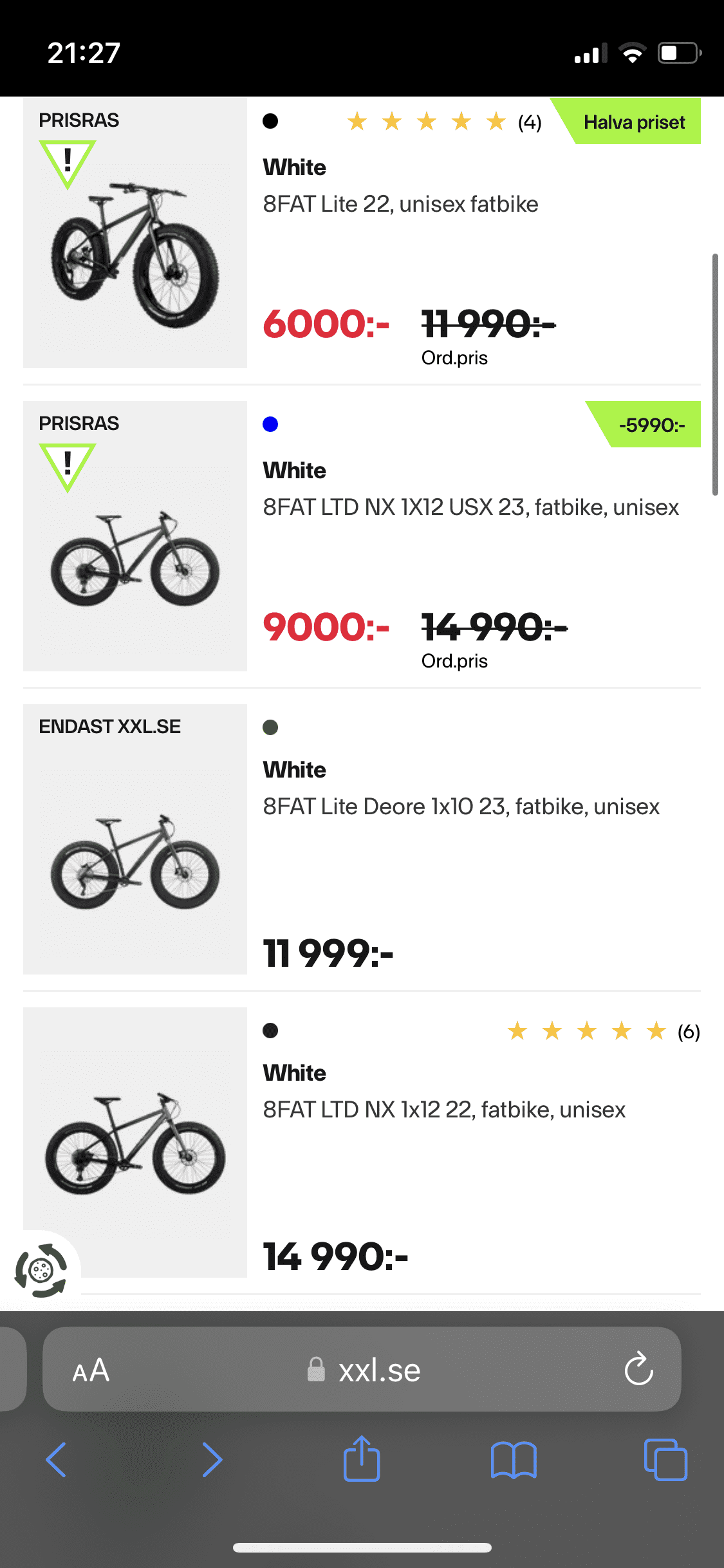Tap the Safari back arrow
The width and height of the screenshot is (724, 1568).
click(57, 1459)
